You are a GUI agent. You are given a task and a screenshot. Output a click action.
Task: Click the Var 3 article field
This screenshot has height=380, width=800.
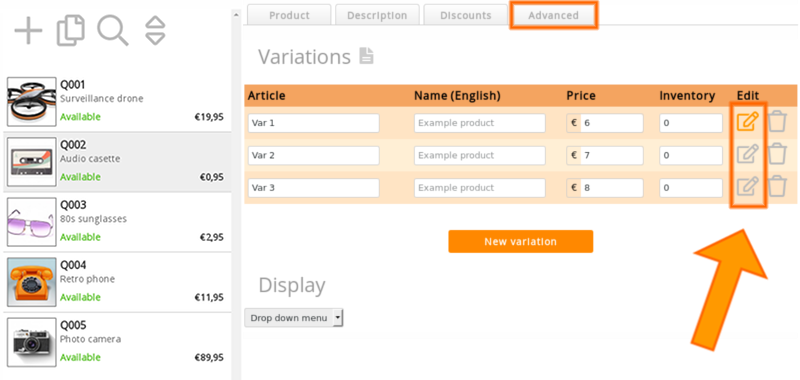pyautogui.click(x=314, y=188)
